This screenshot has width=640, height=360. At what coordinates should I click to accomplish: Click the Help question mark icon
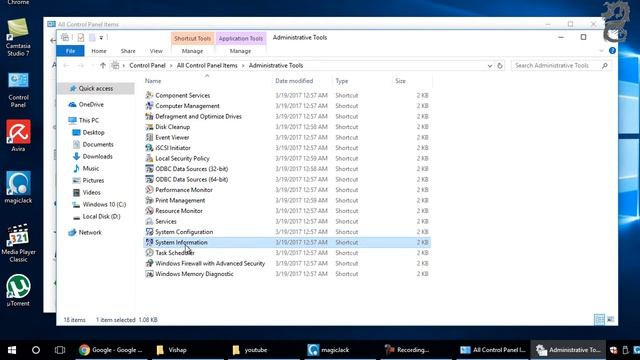coord(612,51)
